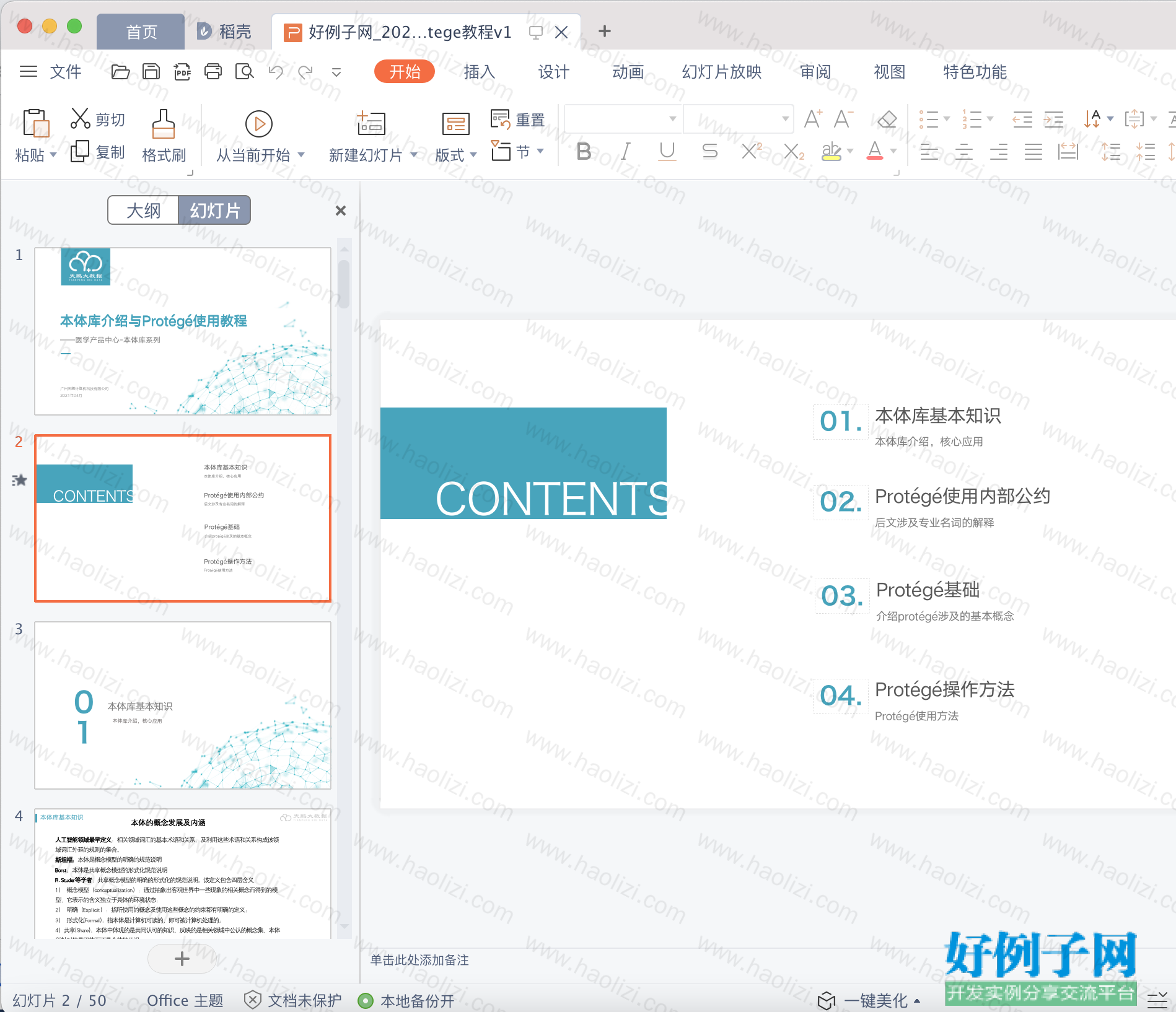This screenshot has width=1176, height=1012.
Task: Toggle right text alignment
Action: click(x=998, y=152)
